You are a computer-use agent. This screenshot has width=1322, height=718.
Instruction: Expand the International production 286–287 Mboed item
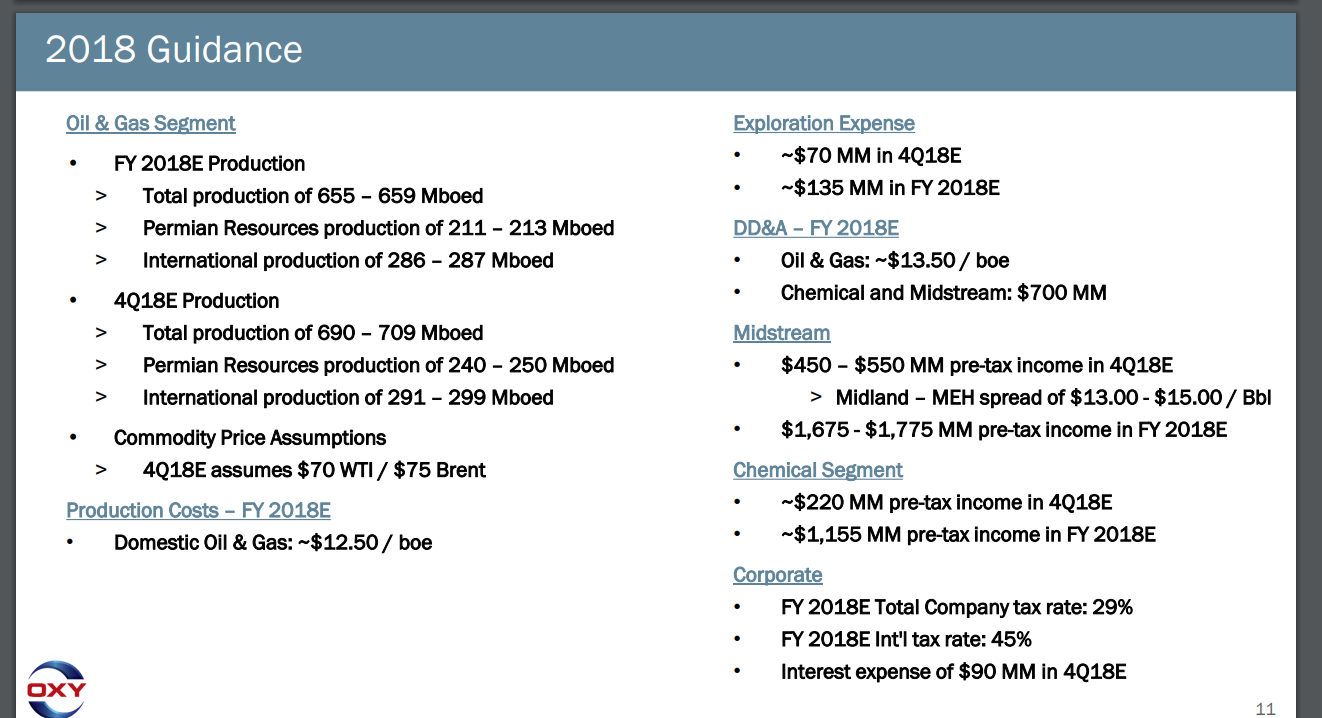point(349,260)
